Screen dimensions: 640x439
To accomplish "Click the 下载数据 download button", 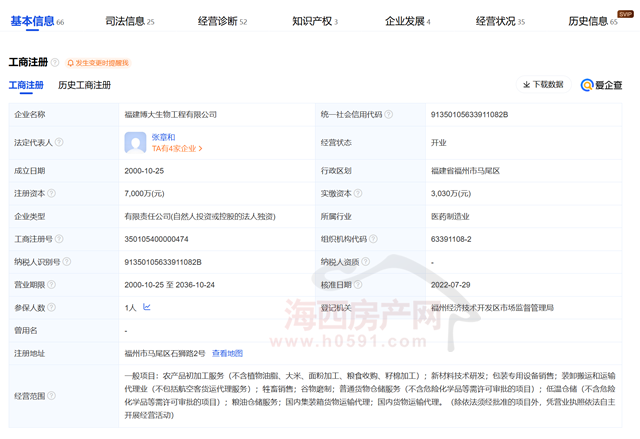I will (543, 85).
